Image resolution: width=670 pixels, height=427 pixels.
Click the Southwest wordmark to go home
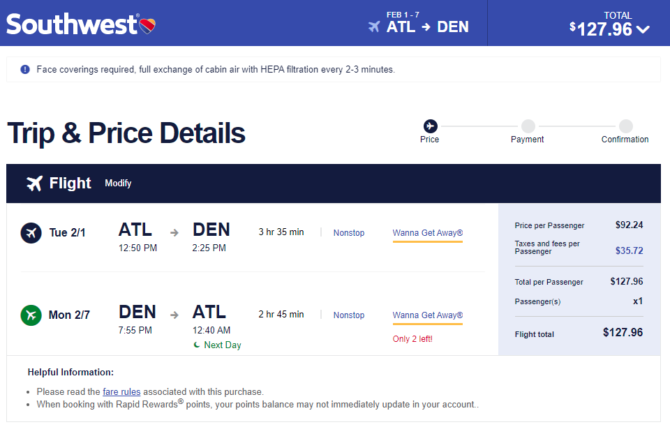[71, 24]
